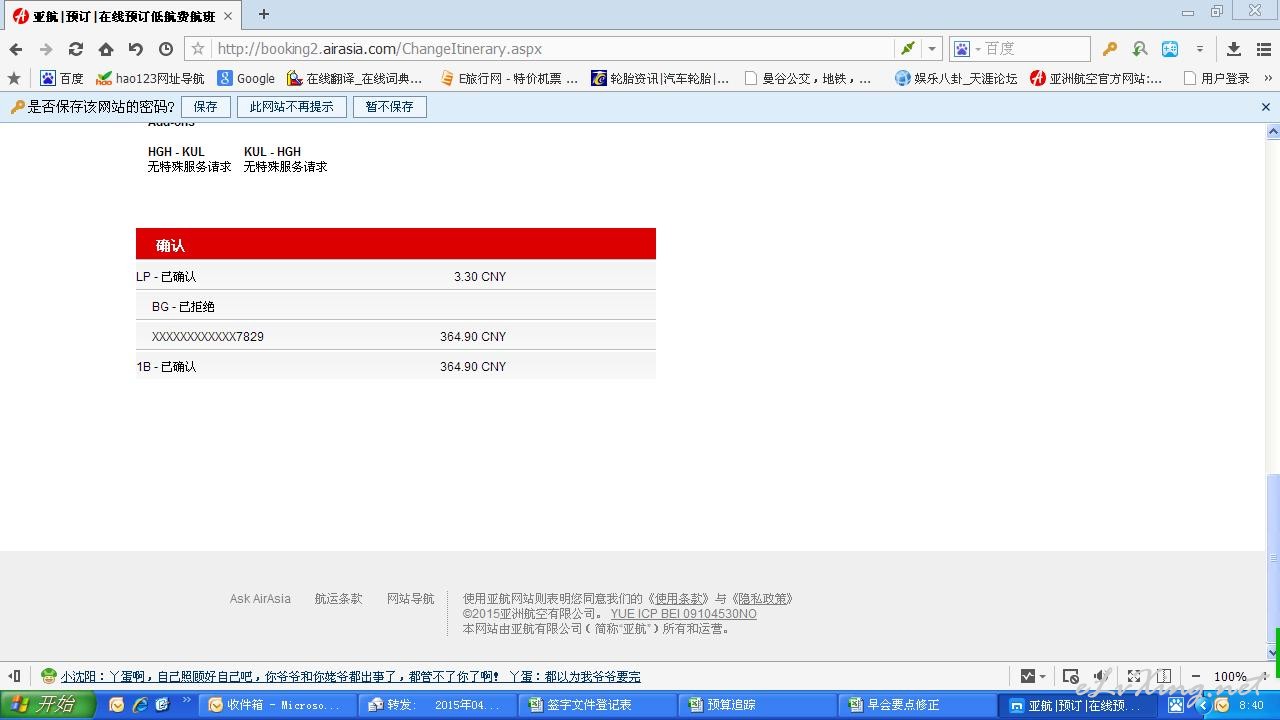The width and height of the screenshot is (1280, 720).
Task: Click the XXXXXXXXXXXX7829 card number text
Action: 208,337
